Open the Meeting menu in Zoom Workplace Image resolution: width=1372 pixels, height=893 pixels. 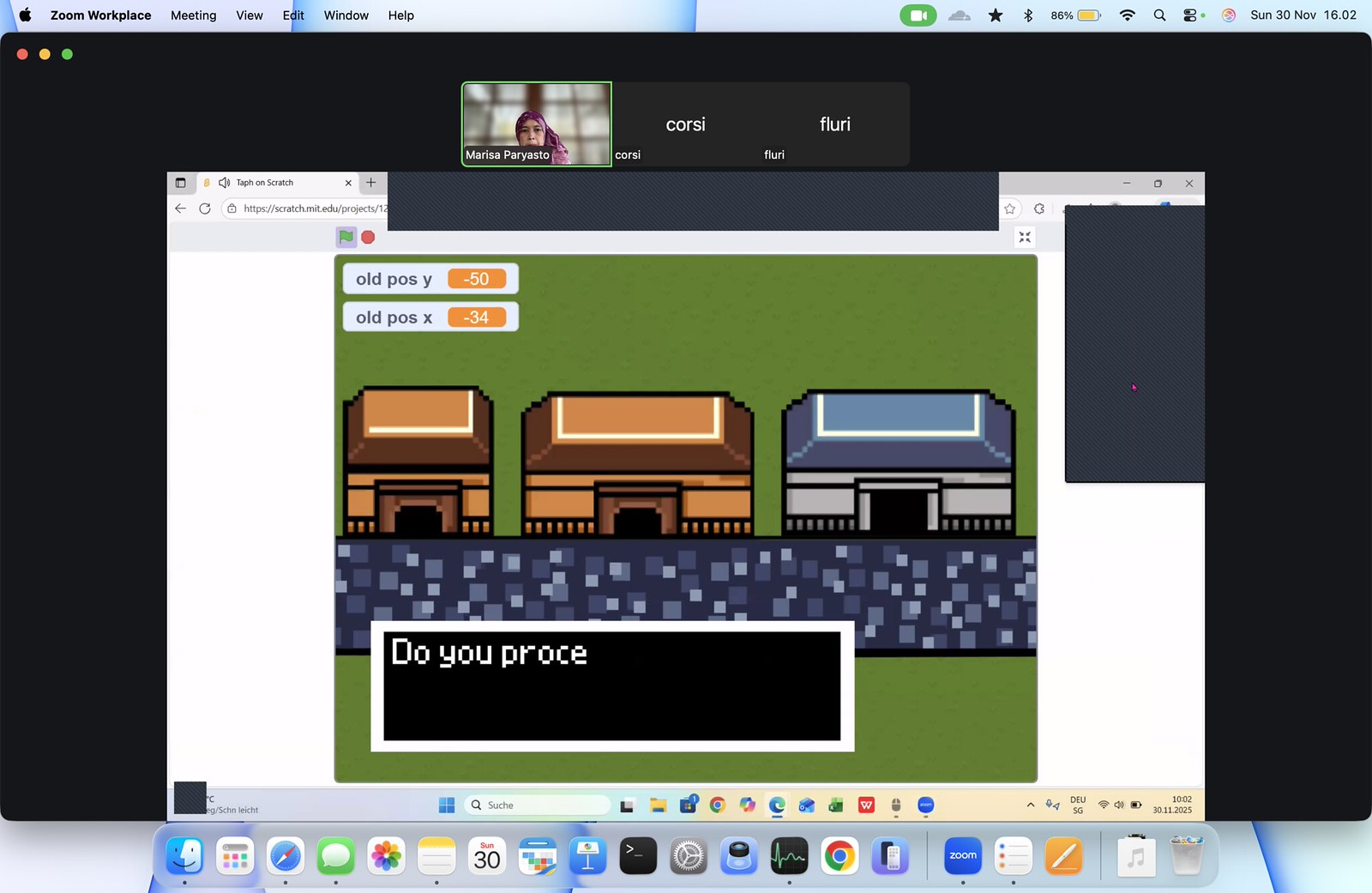[x=193, y=15]
